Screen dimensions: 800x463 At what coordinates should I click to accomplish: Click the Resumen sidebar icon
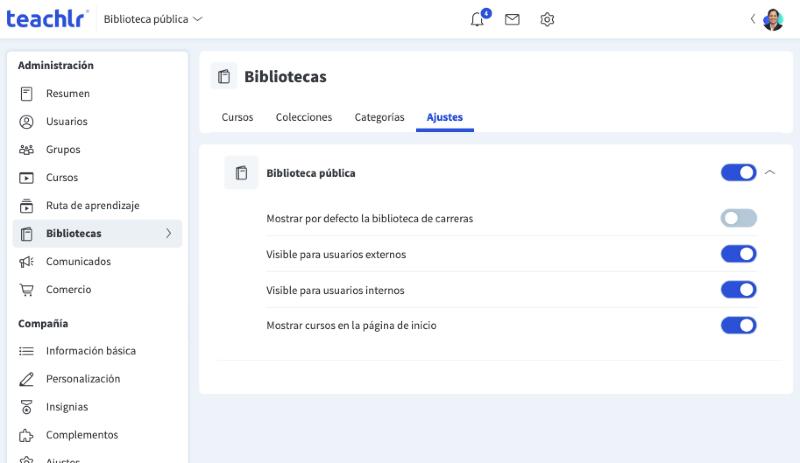click(26, 93)
